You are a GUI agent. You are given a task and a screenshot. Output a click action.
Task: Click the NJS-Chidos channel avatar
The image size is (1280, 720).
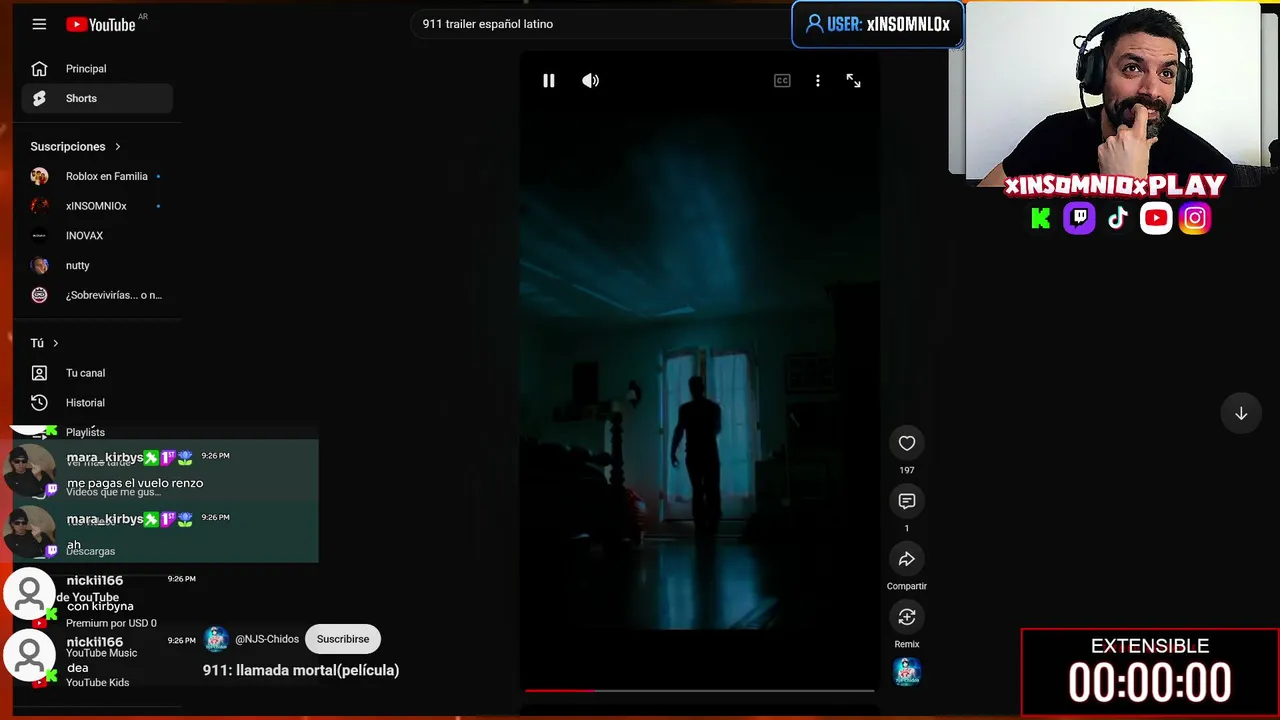coord(216,640)
